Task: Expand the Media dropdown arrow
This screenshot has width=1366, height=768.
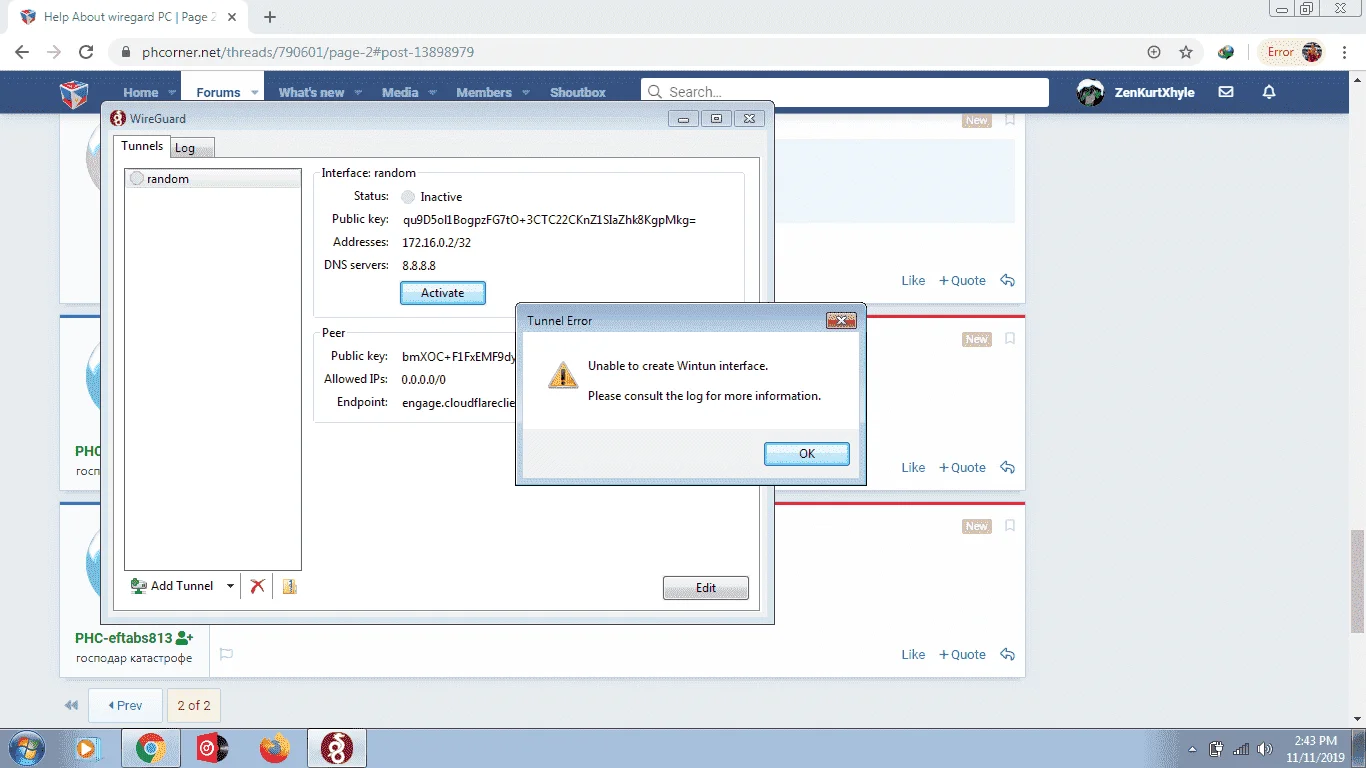Action: coord(432,92)
